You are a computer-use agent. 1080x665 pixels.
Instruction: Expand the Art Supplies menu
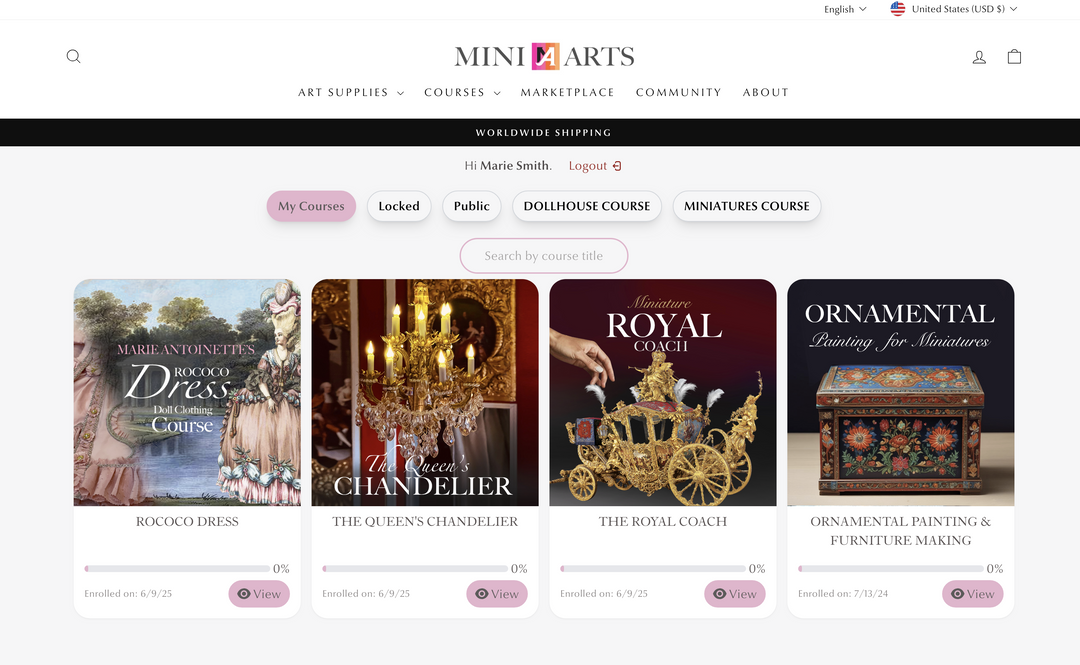pos(351,92)
